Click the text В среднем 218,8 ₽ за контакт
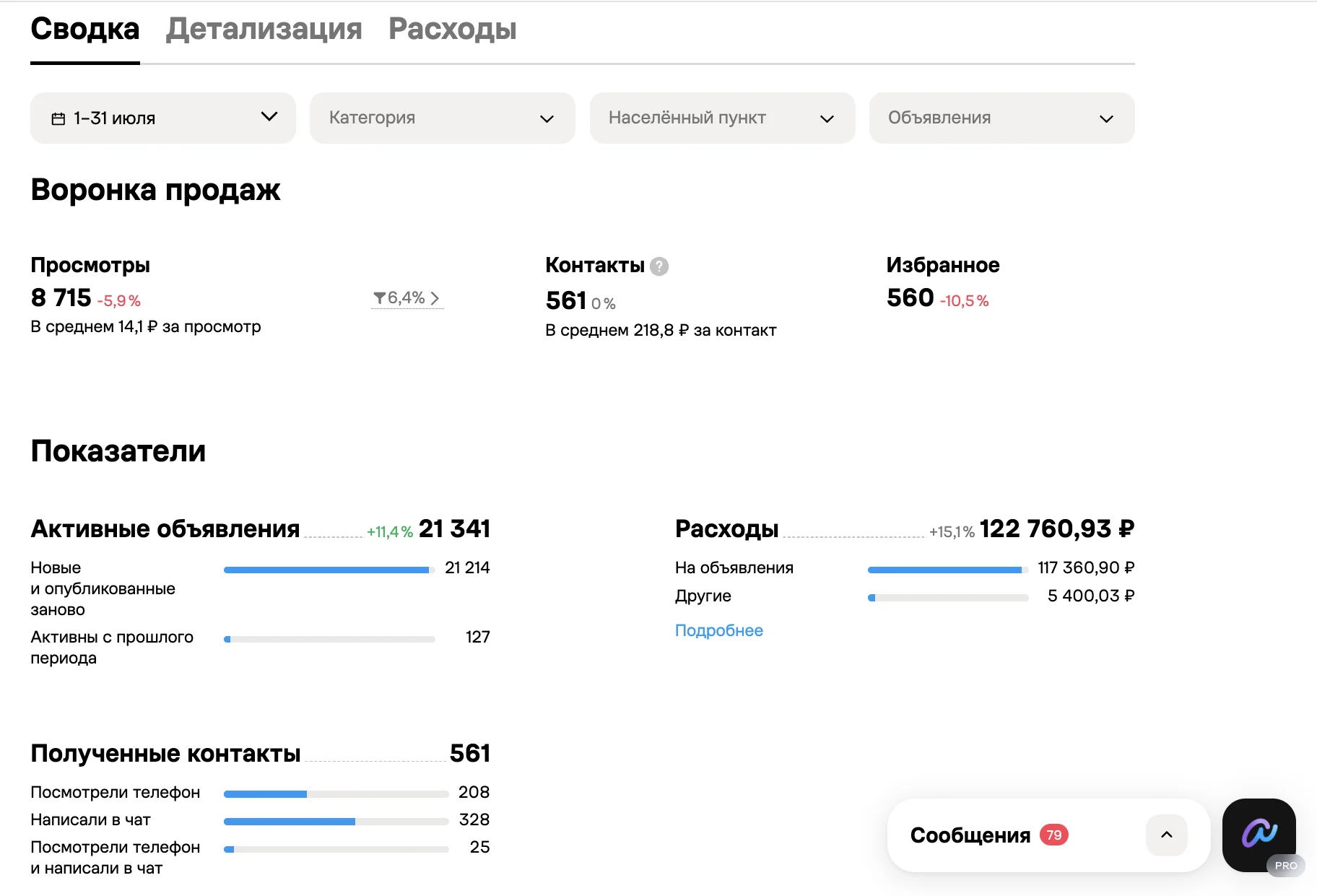 click(661, 331)
